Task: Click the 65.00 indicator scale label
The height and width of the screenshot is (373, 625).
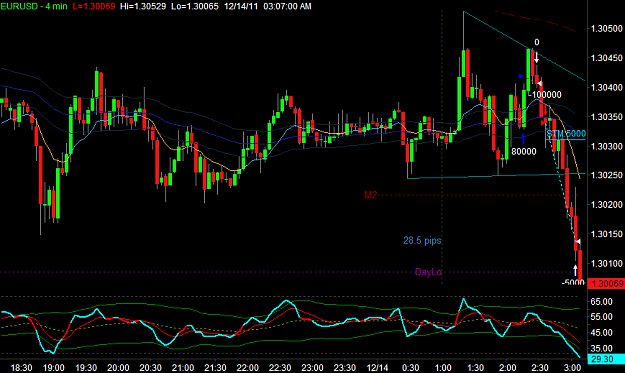Action: pos(601,302)
